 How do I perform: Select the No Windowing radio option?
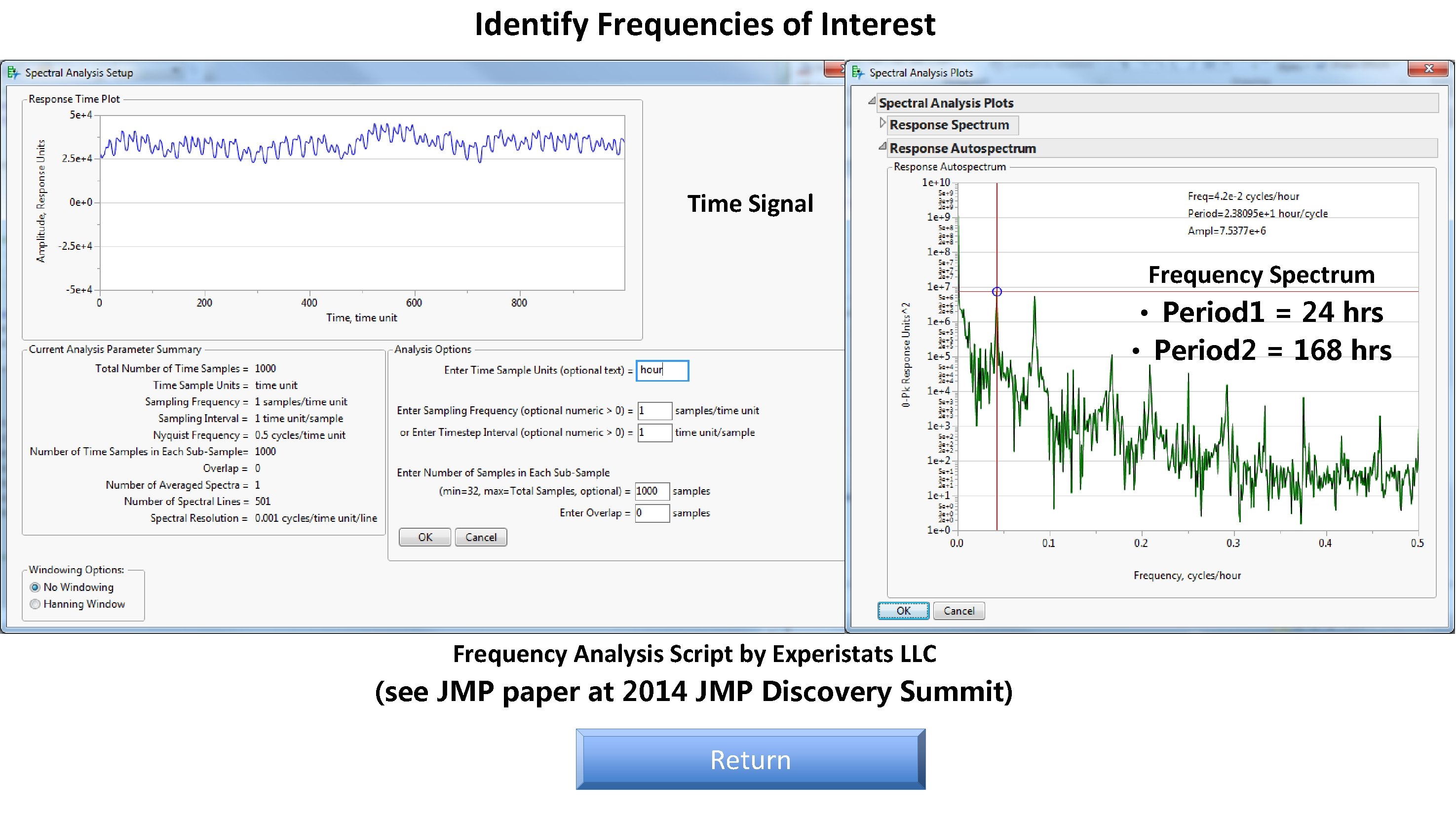[35, 587]
